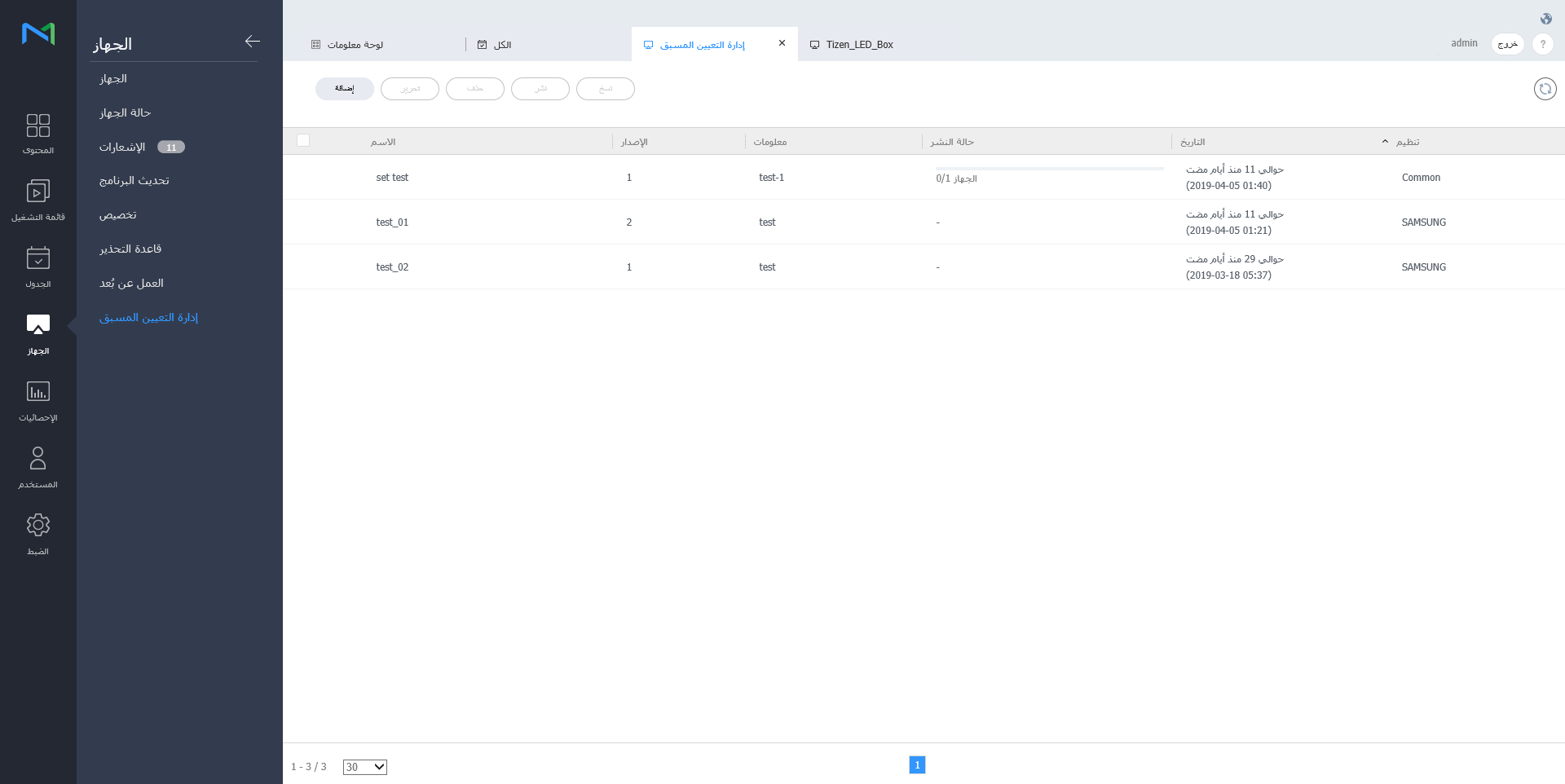Click the publish progress bar for set test
This screenshot has height=784, width=1565.
pos(1049,169)
